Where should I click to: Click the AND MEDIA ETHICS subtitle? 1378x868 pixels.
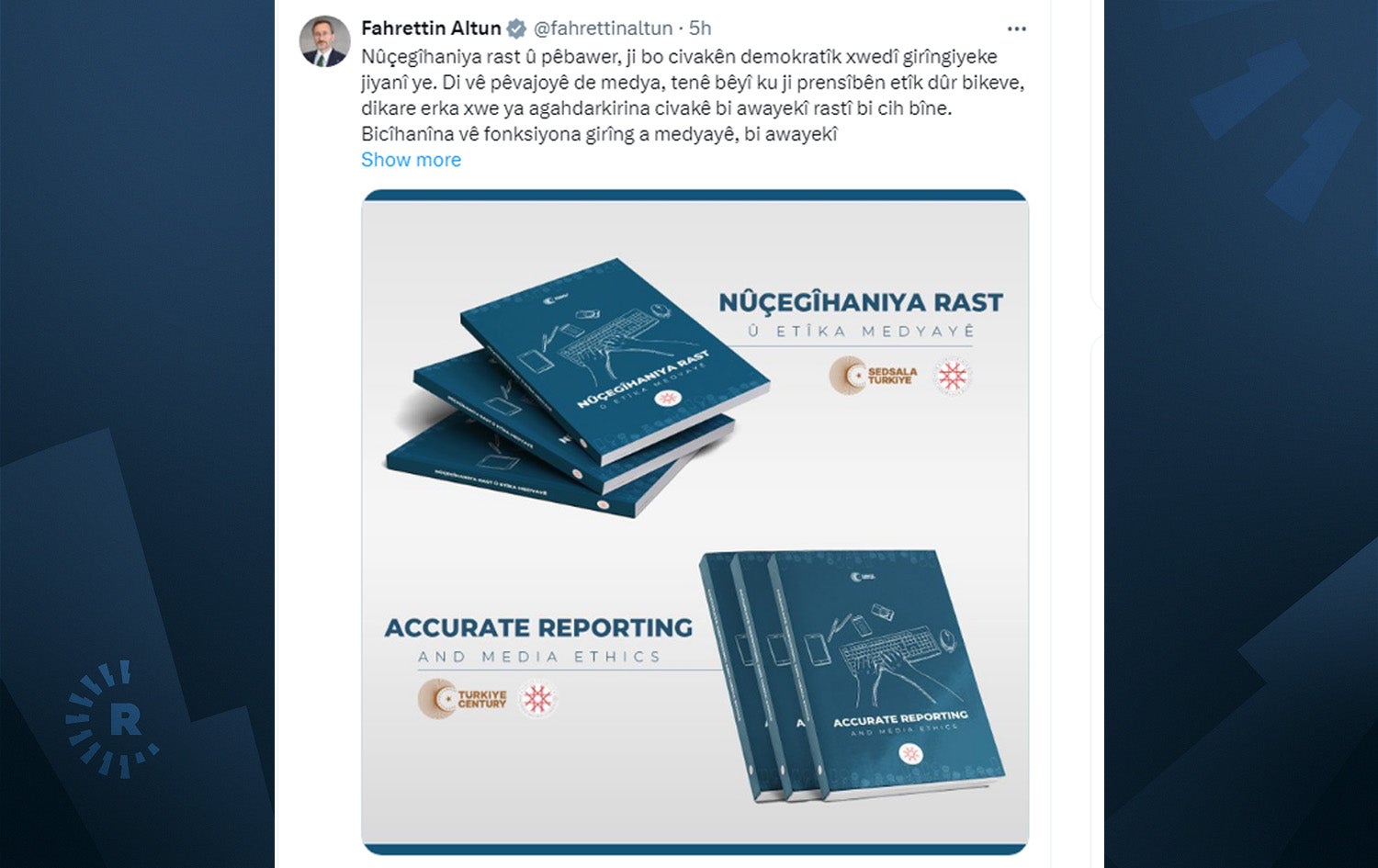coord(539,657)
